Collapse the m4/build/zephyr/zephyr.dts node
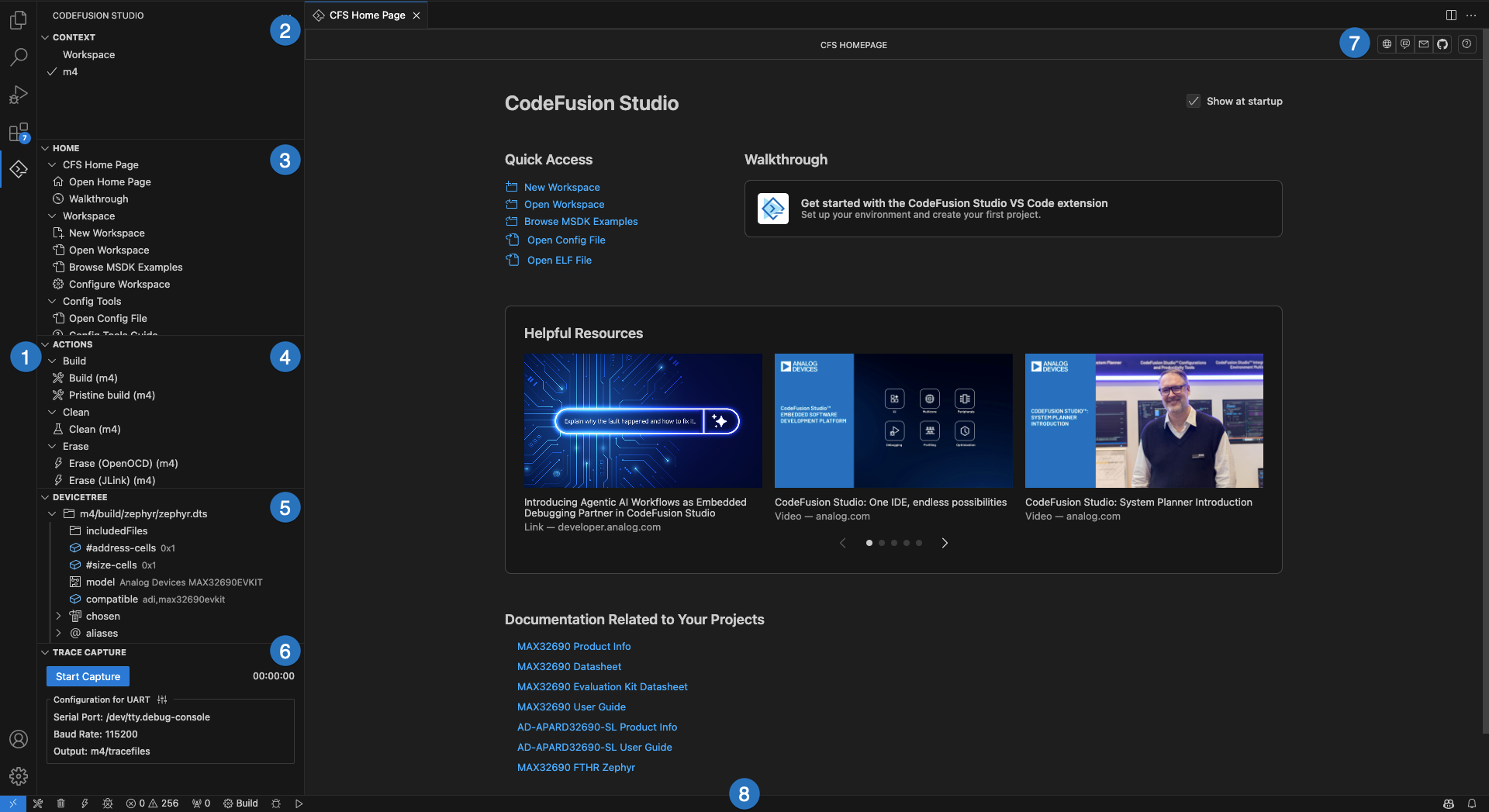 (52, 513)
